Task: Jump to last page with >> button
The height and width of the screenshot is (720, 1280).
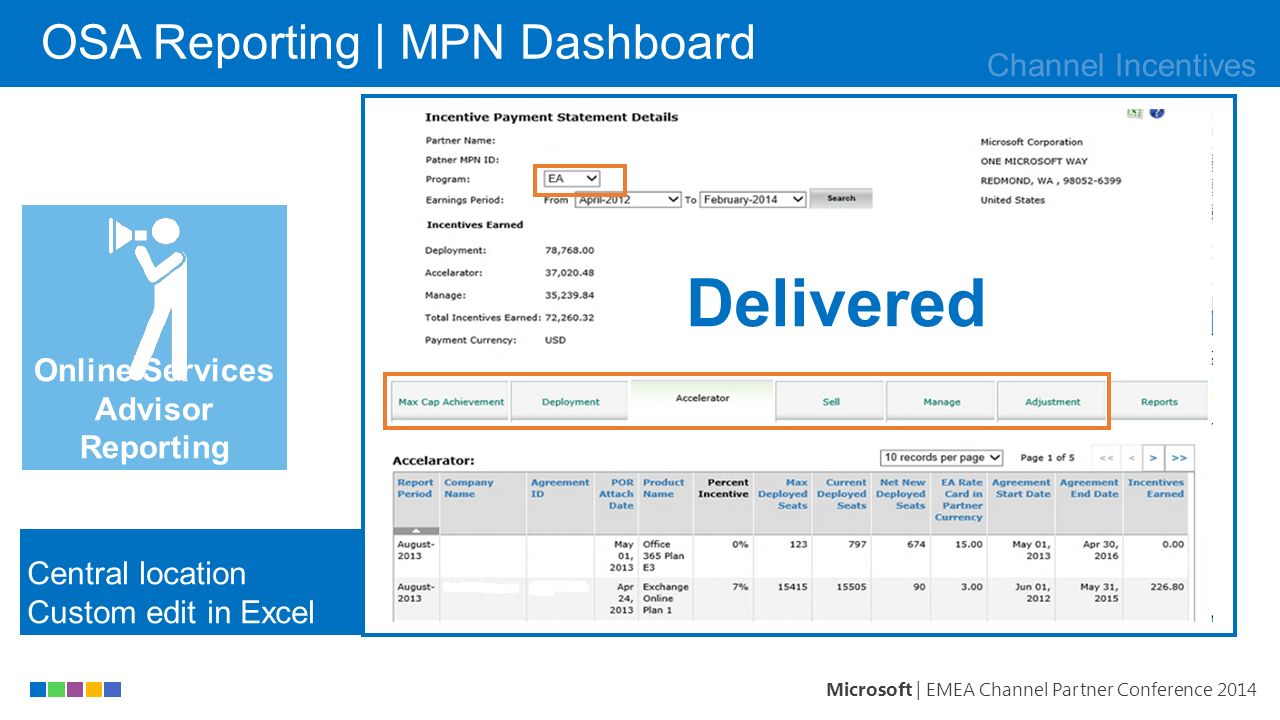Action: pos(1179,457)
